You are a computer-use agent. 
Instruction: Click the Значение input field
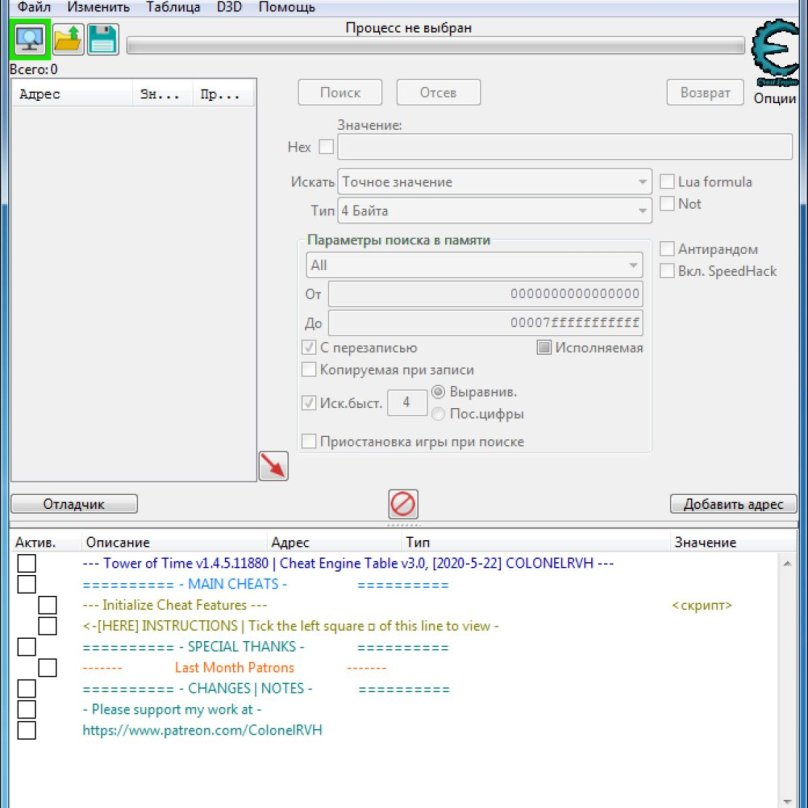tap(565, 147)
